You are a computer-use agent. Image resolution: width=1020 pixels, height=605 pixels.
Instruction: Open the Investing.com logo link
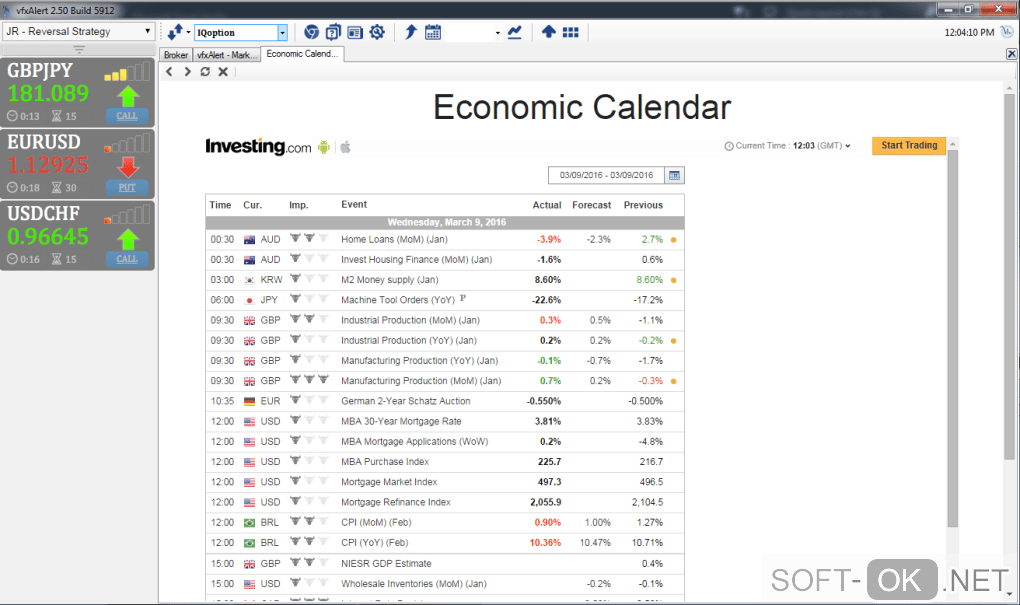tap(258, 147)
